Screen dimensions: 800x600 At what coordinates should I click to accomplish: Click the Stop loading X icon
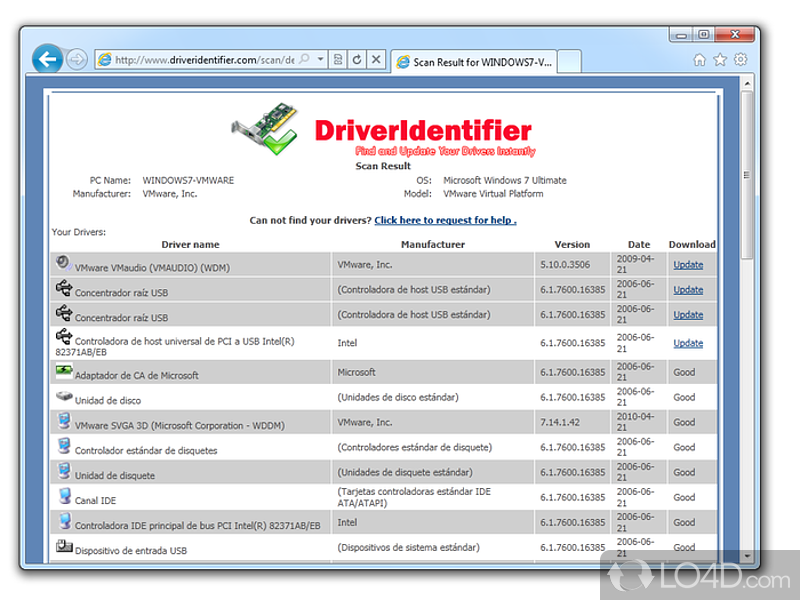(x=376, y=60)
